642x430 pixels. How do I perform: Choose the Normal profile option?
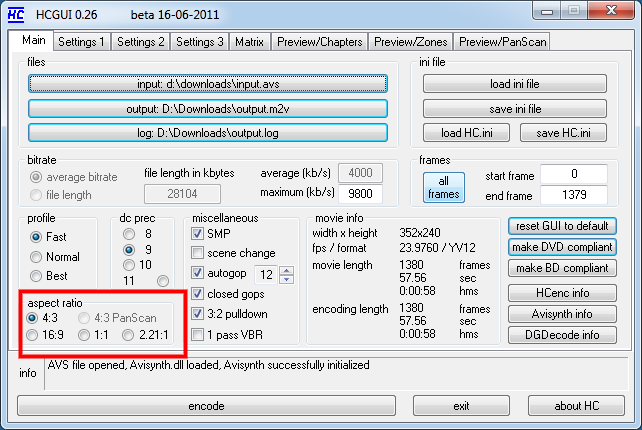(36, 257)
